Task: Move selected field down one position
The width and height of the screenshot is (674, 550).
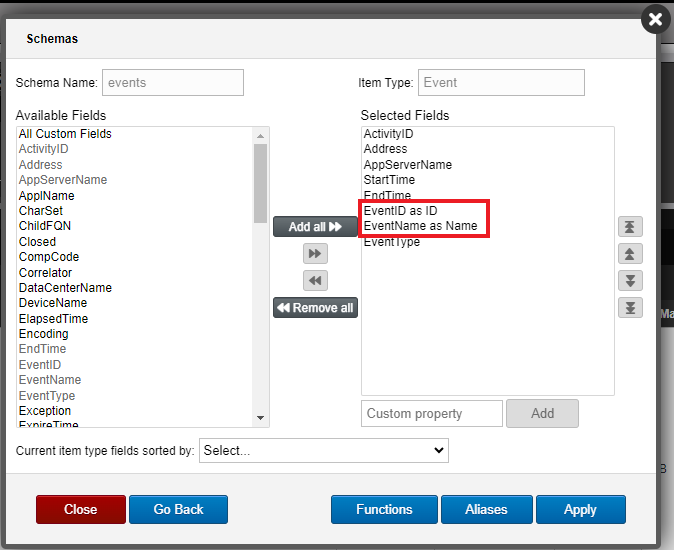Action: [630, 281]
